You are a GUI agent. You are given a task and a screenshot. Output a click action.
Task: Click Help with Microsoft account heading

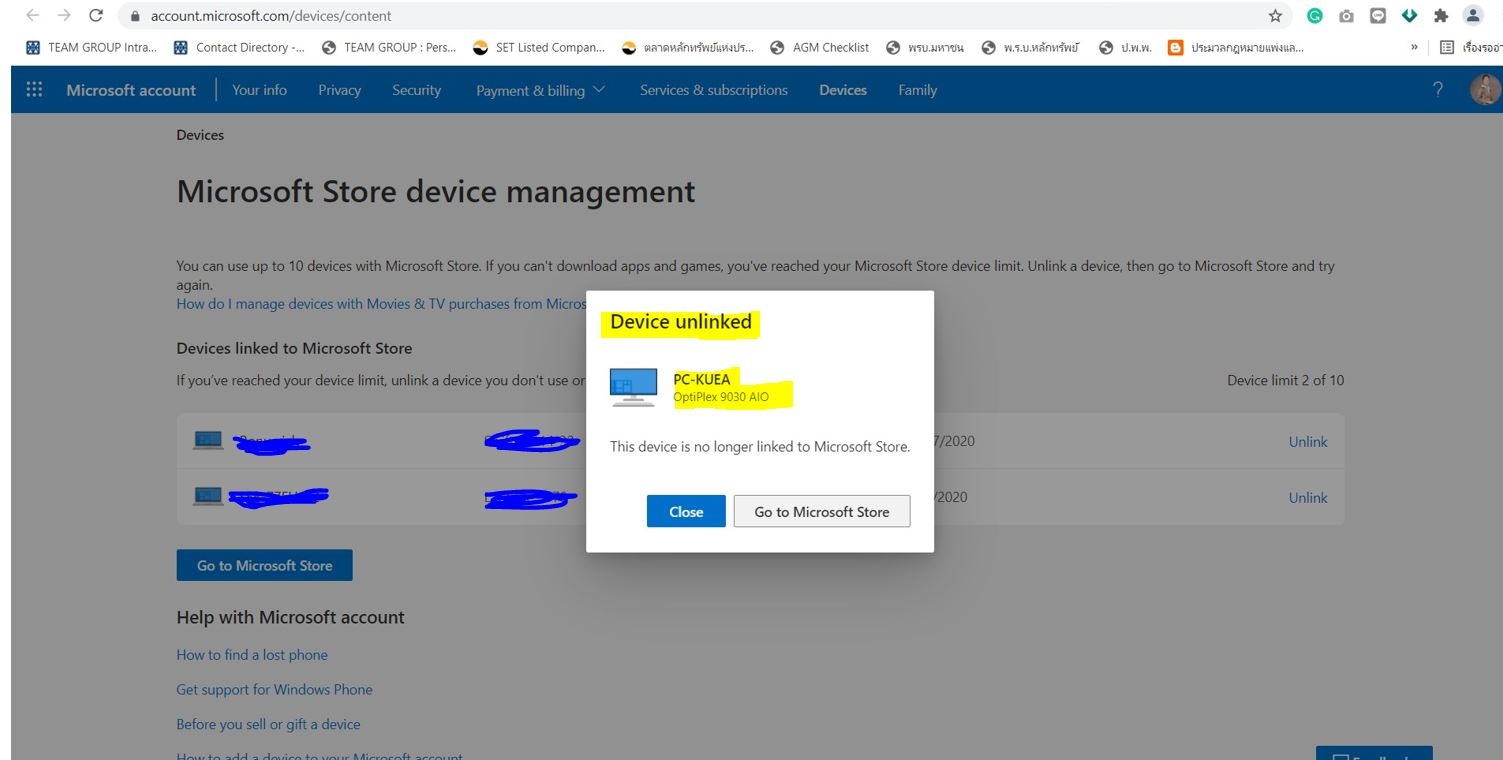coord(291,617)
